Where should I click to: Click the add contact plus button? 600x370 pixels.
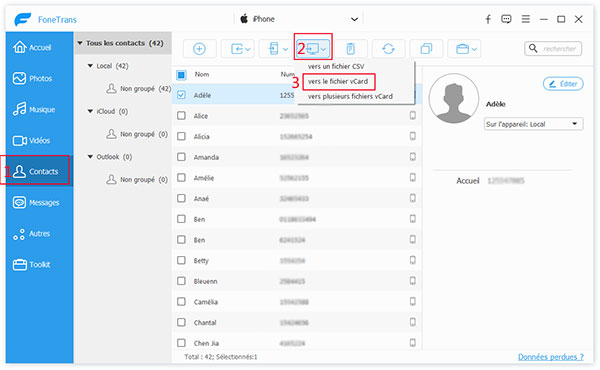[x=199, y=49]
